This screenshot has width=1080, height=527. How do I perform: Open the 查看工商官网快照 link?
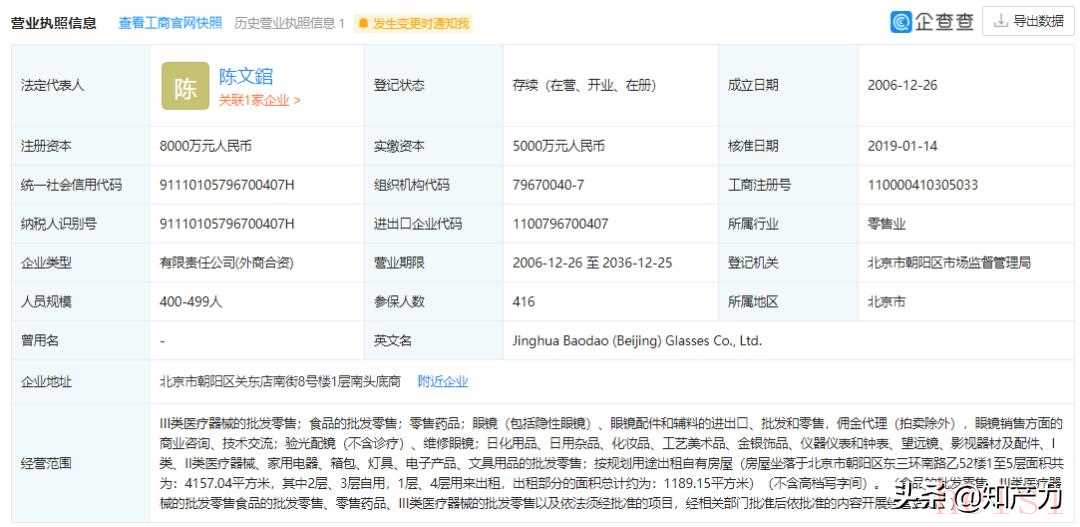point(170,23)
